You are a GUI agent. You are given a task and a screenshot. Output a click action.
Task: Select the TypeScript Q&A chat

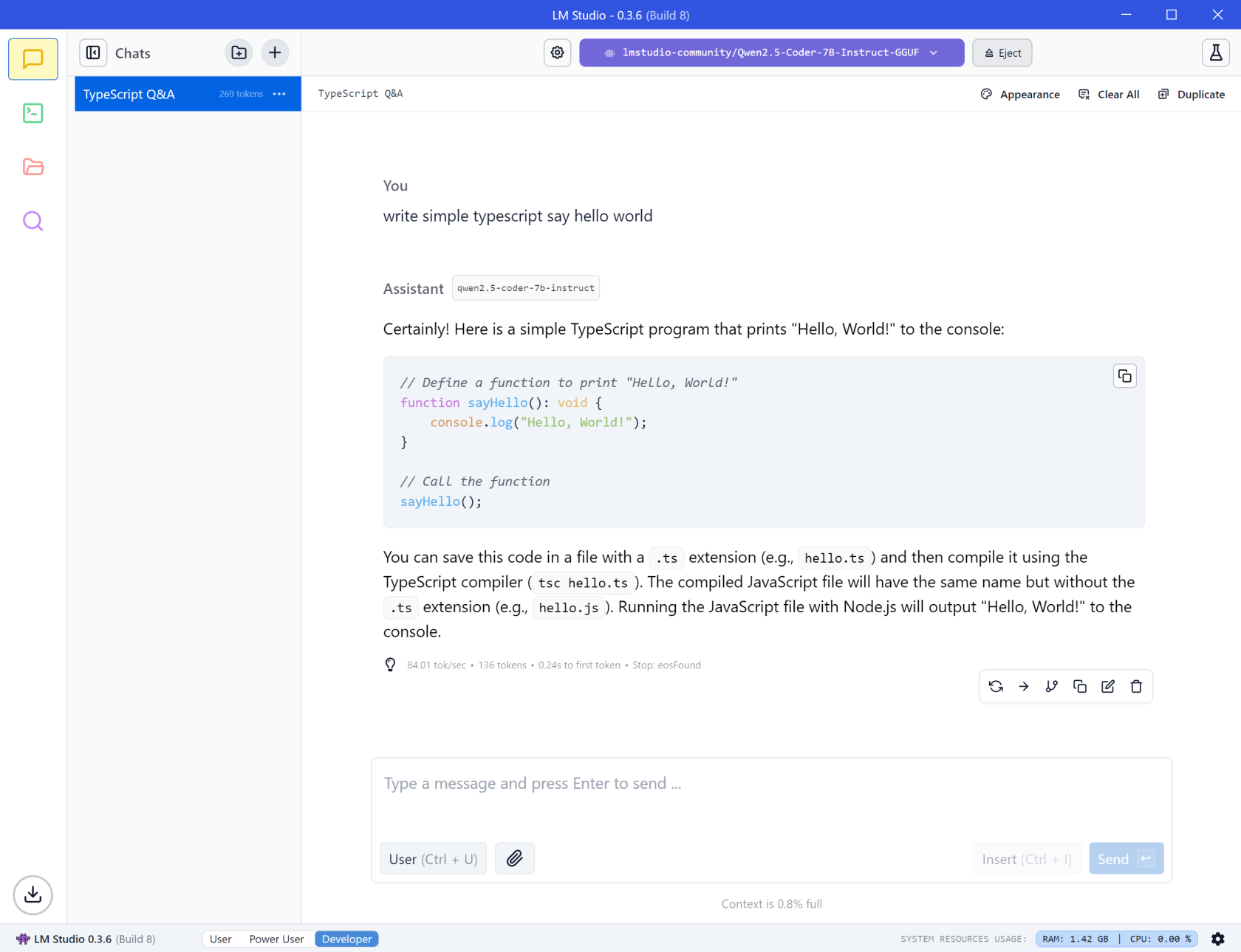[x=188, y=94]
